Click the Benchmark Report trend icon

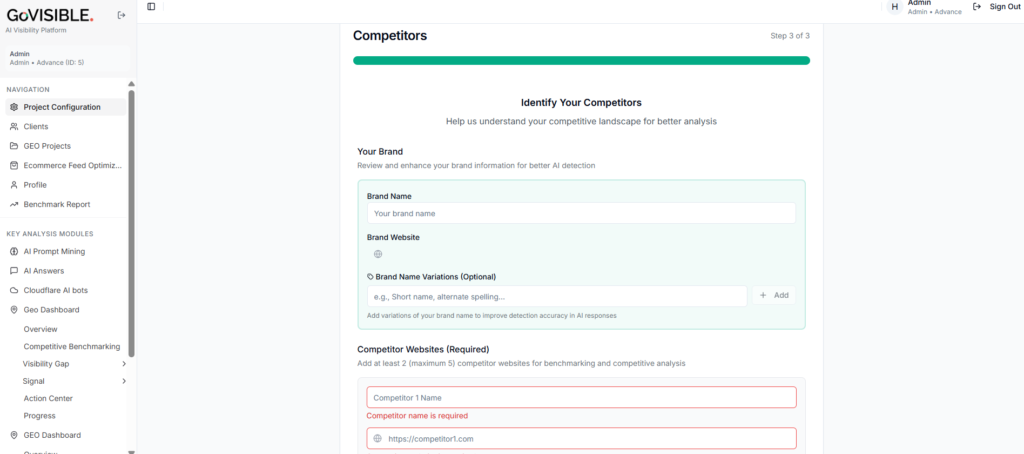point(14,204)
